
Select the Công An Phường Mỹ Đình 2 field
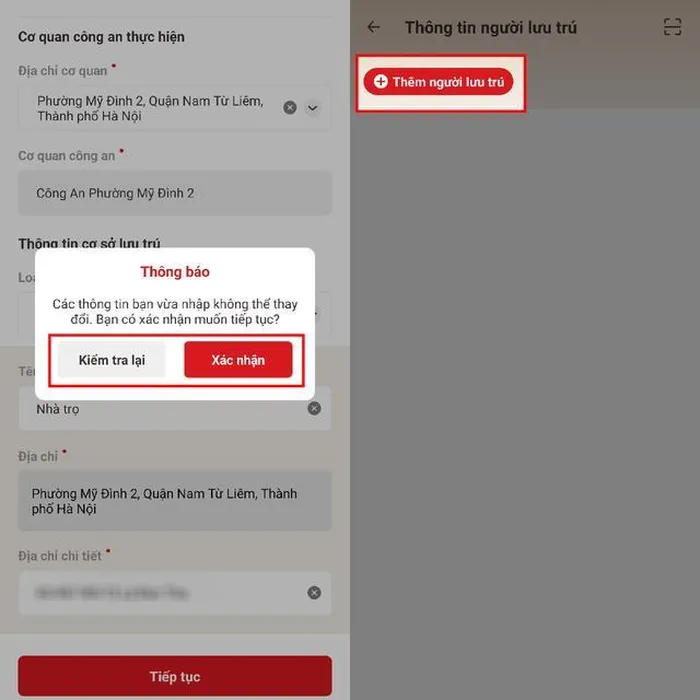(x=175, y=193)
